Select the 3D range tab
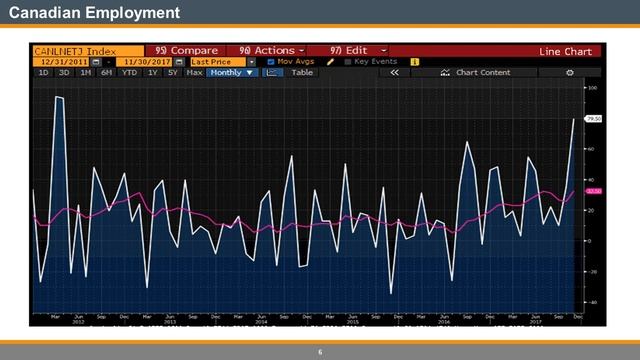This screenshot has width=640, height=360. 64,73
